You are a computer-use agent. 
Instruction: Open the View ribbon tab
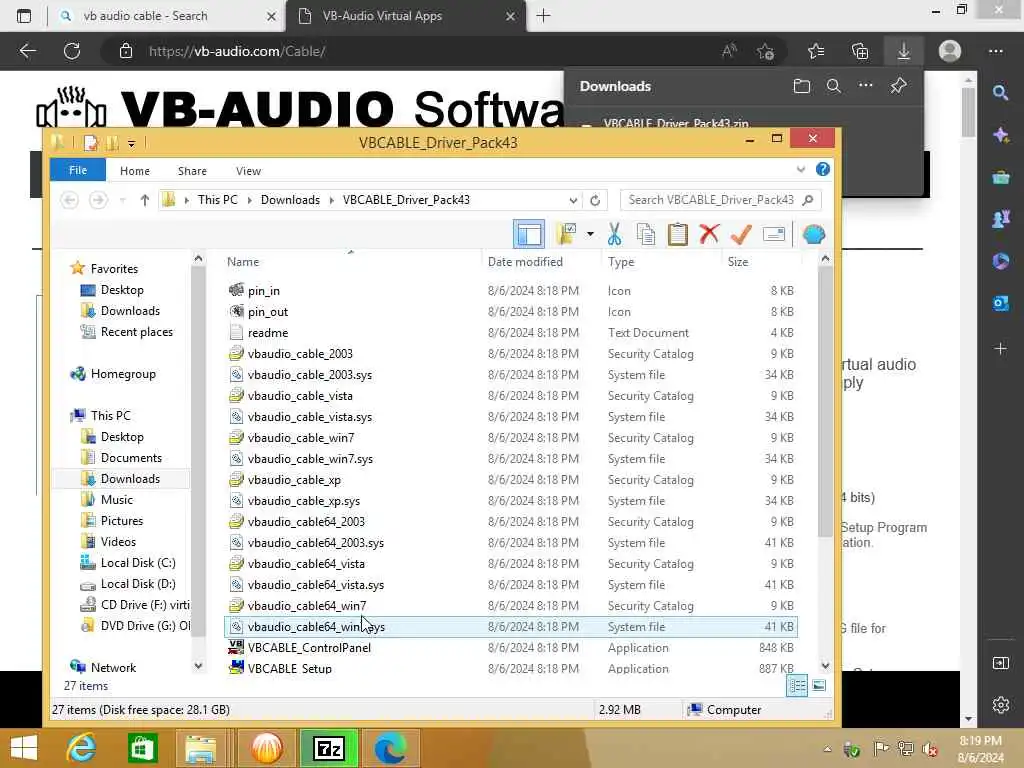tap(248, 170)
